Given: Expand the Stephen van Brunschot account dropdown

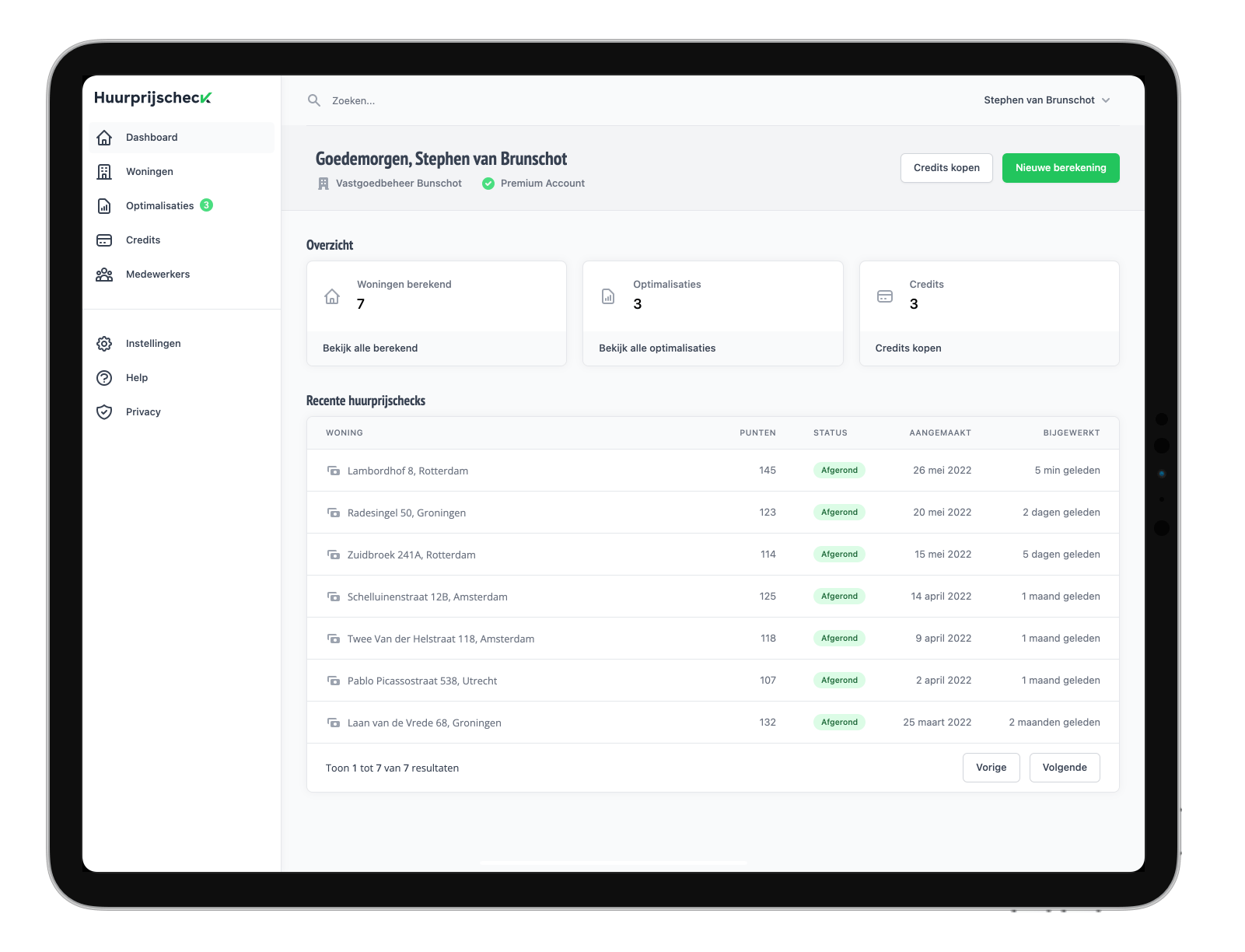Looking at the screenshot, I should 1046,100.
